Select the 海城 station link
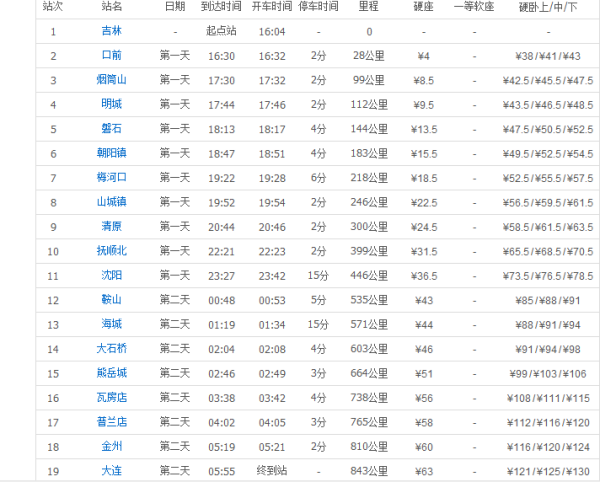This screenshot has width=600, height=482. point(112,324)
